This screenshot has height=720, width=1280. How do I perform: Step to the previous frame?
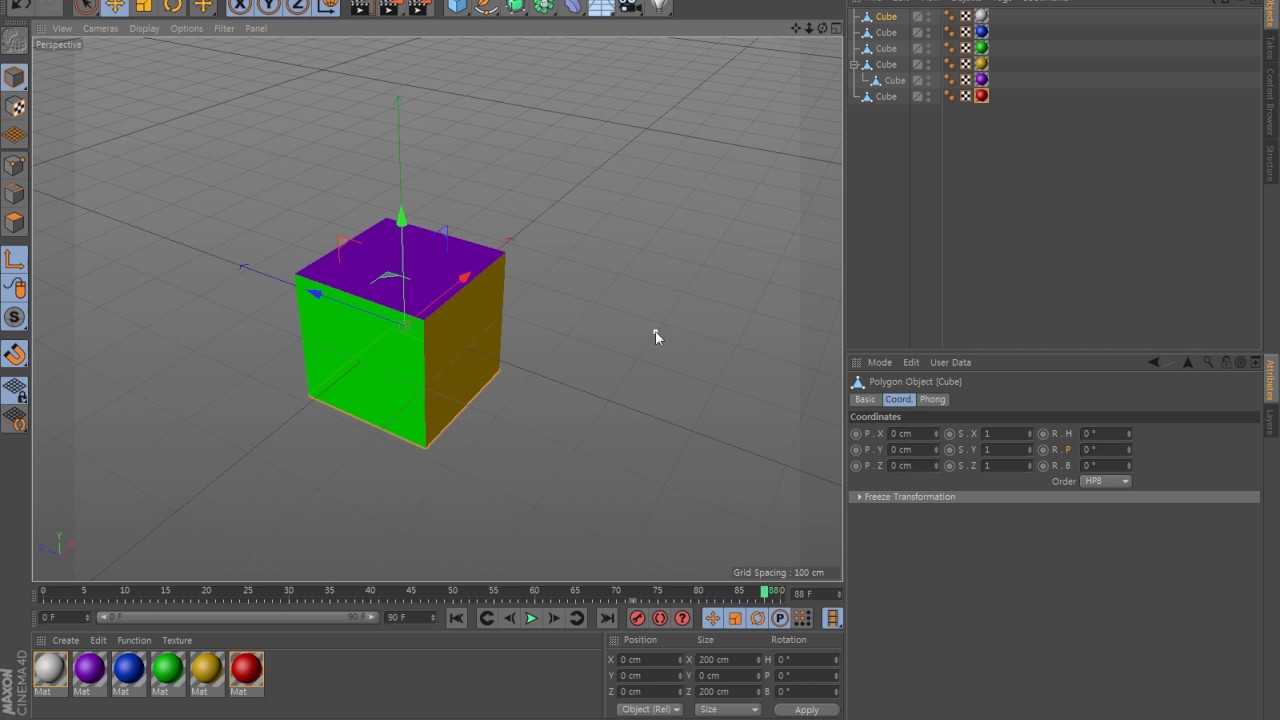point(509,618)
